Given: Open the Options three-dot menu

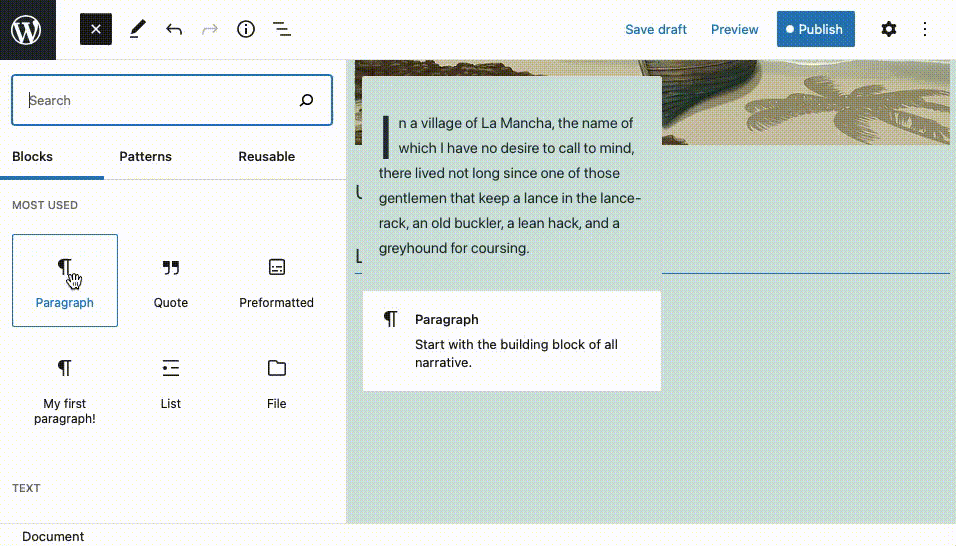Looking at the screenshot, I should (x=924, y=29).
